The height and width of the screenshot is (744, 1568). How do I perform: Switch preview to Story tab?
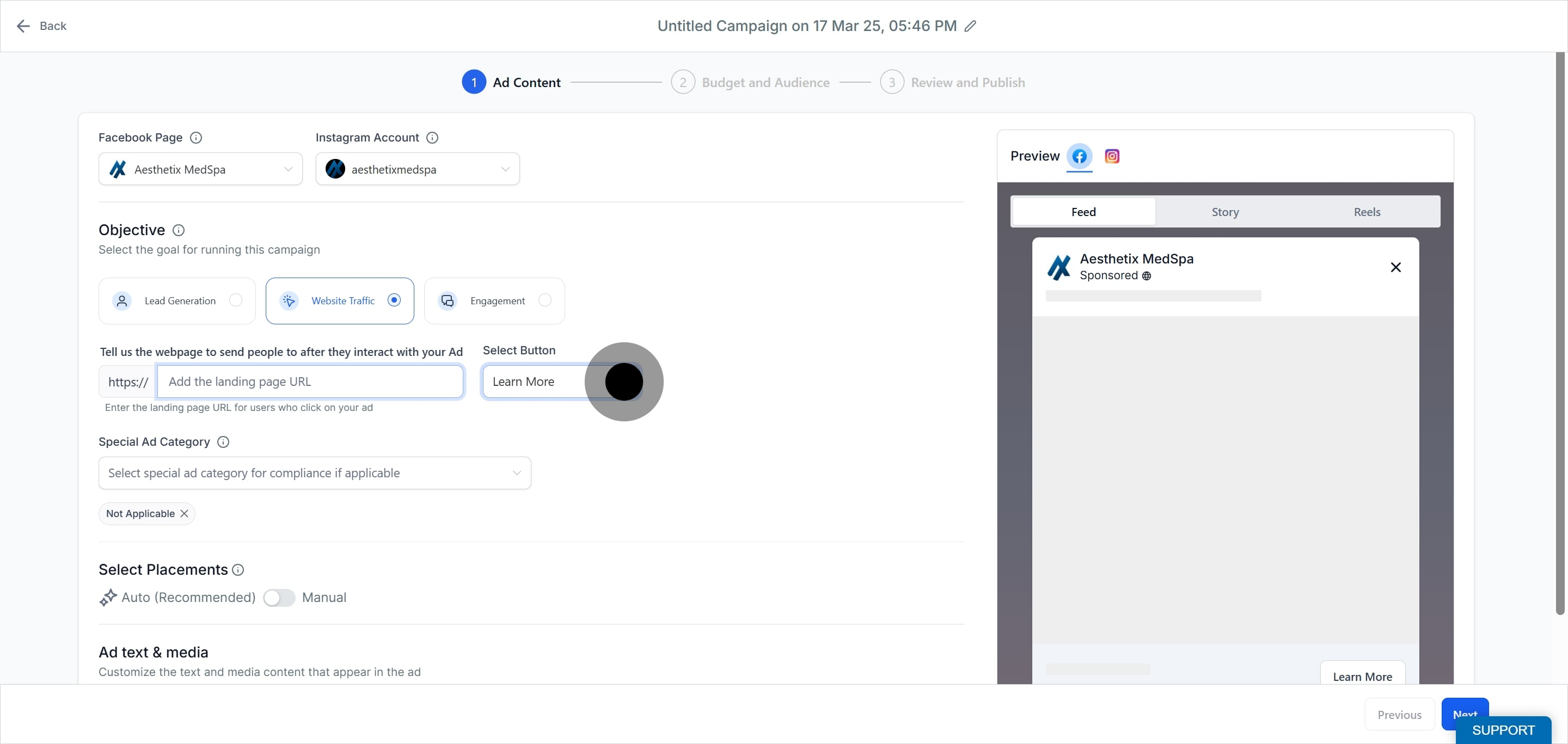1224,212
